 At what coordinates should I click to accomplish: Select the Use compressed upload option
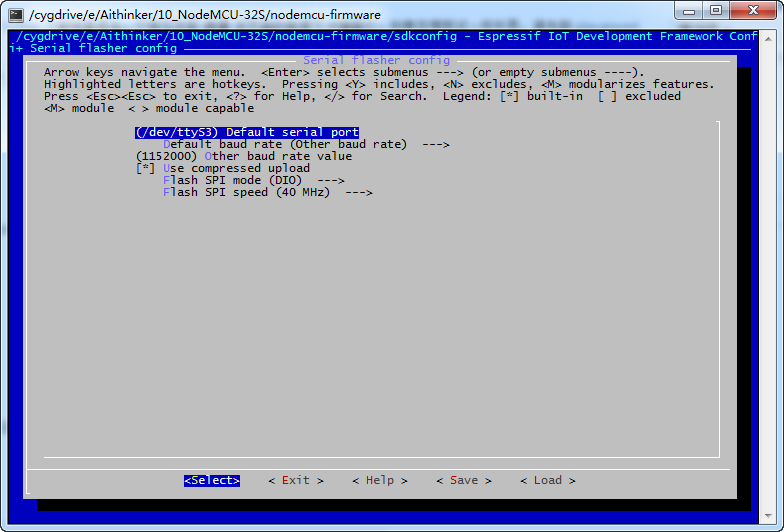[236, 168]
